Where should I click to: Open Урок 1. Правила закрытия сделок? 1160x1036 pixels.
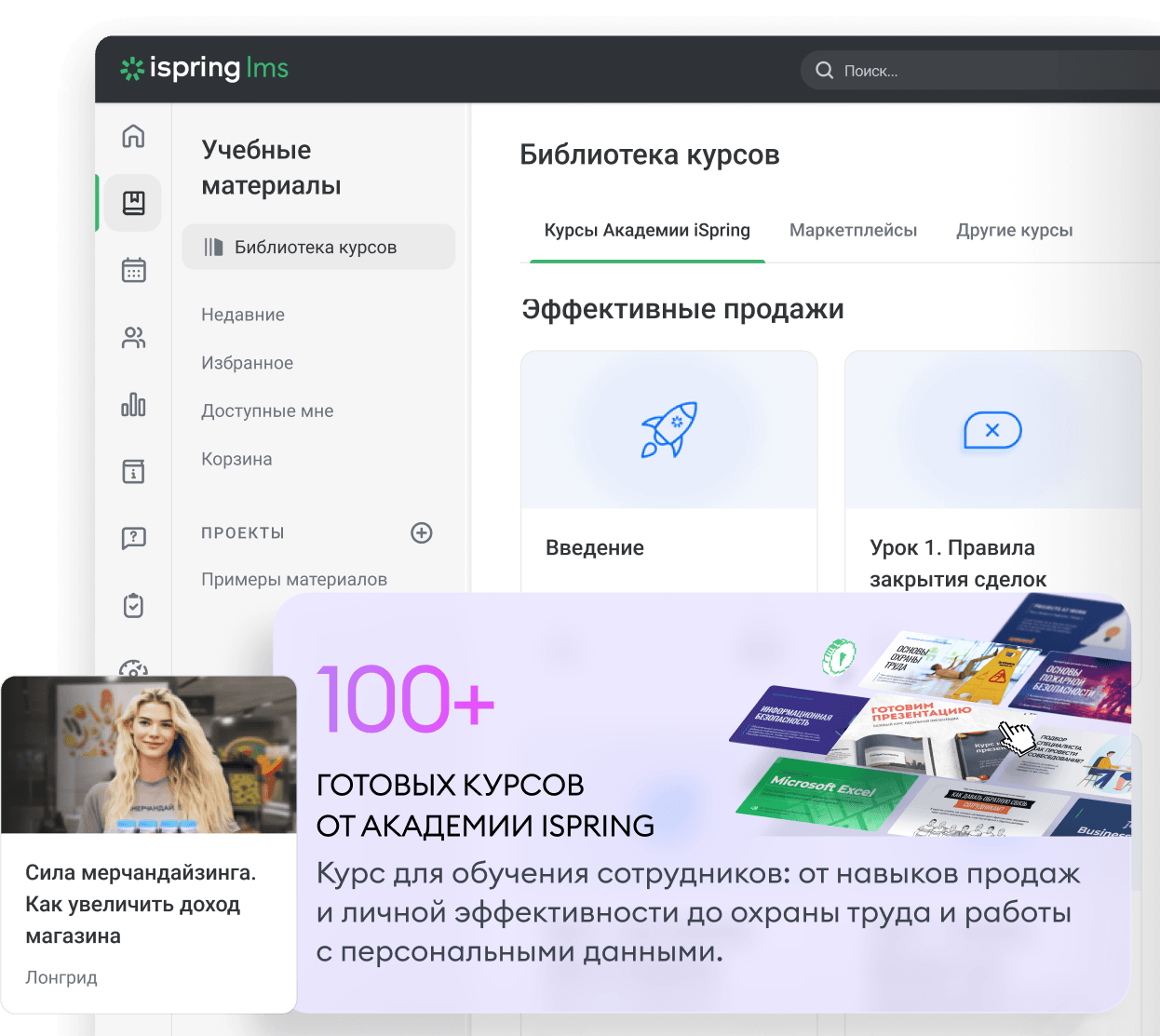pos(992,471)
